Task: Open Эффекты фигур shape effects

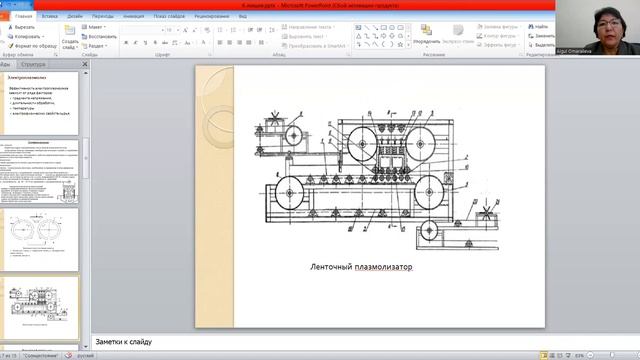Action: (x=498, y=45)
